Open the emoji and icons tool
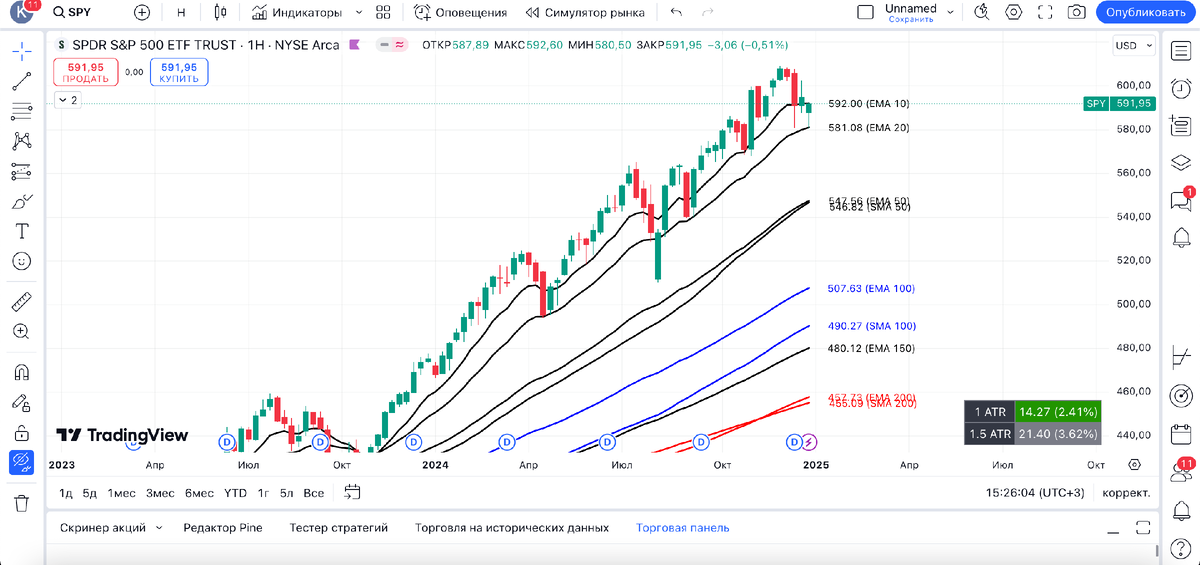Screen dimensions: 1200x565 [x=21, y=261]
